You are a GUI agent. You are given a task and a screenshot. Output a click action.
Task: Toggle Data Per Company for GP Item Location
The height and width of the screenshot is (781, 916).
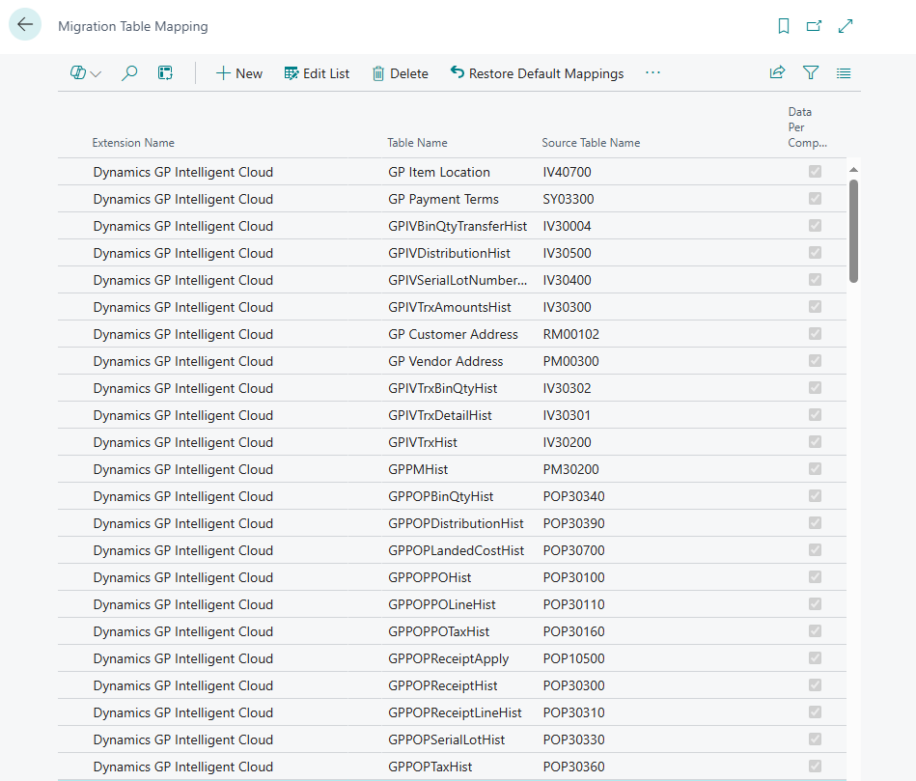coord(814,172)
